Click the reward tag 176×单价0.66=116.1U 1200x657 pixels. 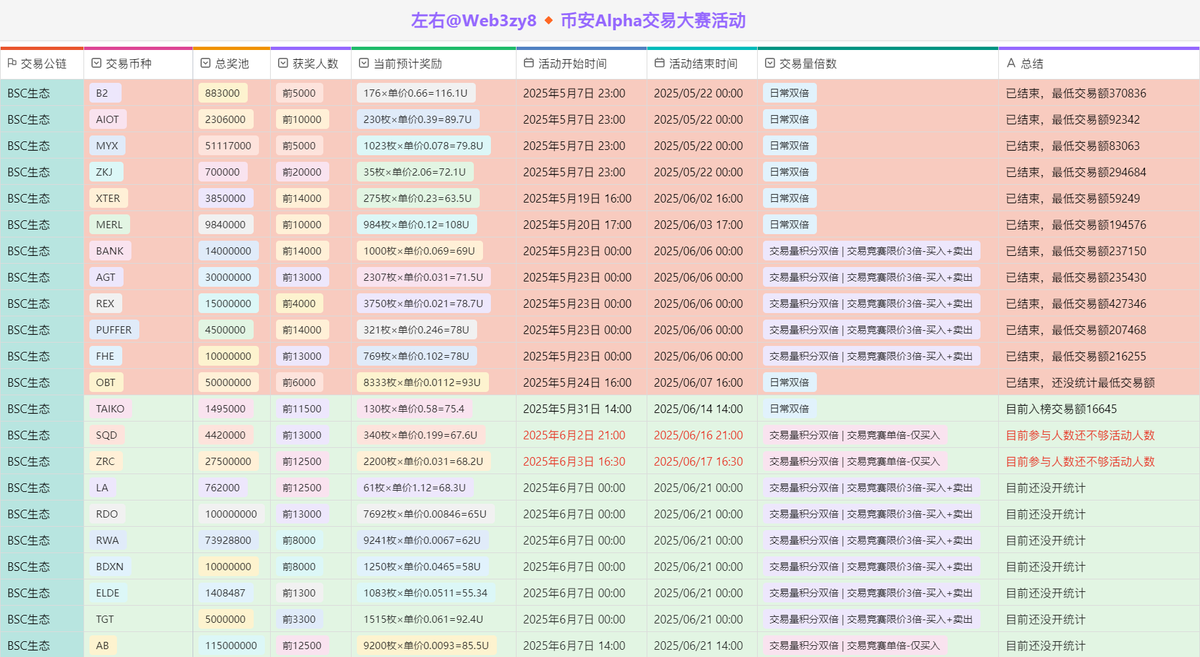tap(415, 93)
